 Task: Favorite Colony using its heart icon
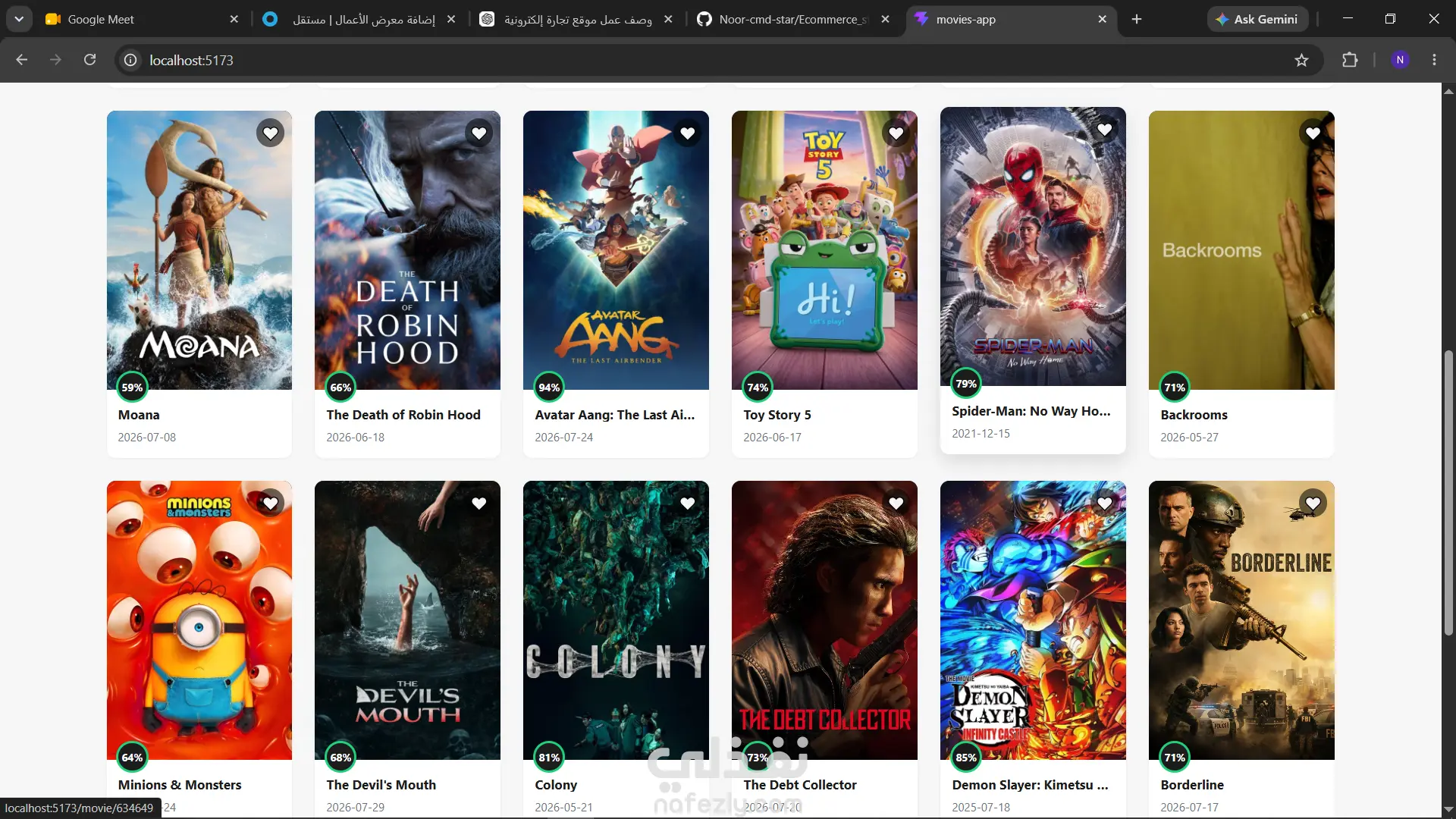tap(688, 504)
